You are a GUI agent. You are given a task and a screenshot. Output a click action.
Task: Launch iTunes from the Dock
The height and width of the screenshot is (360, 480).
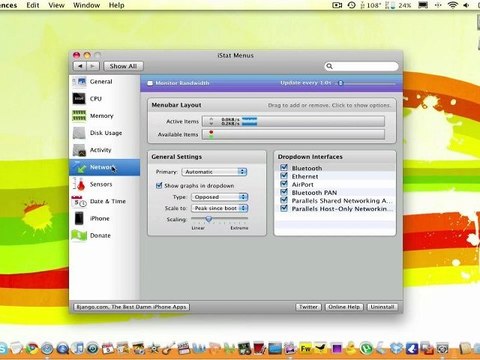point(78,349)
